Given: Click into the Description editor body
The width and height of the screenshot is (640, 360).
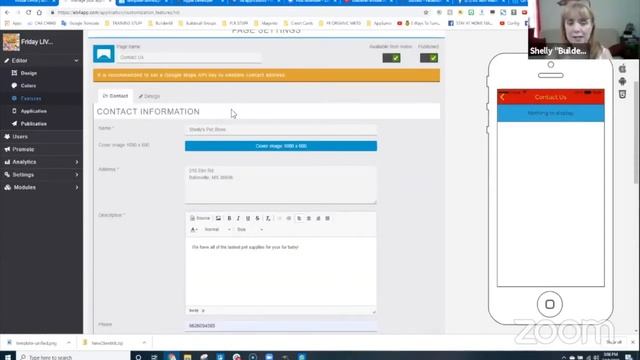Looking at the screenshot, I should pos(281,271).
